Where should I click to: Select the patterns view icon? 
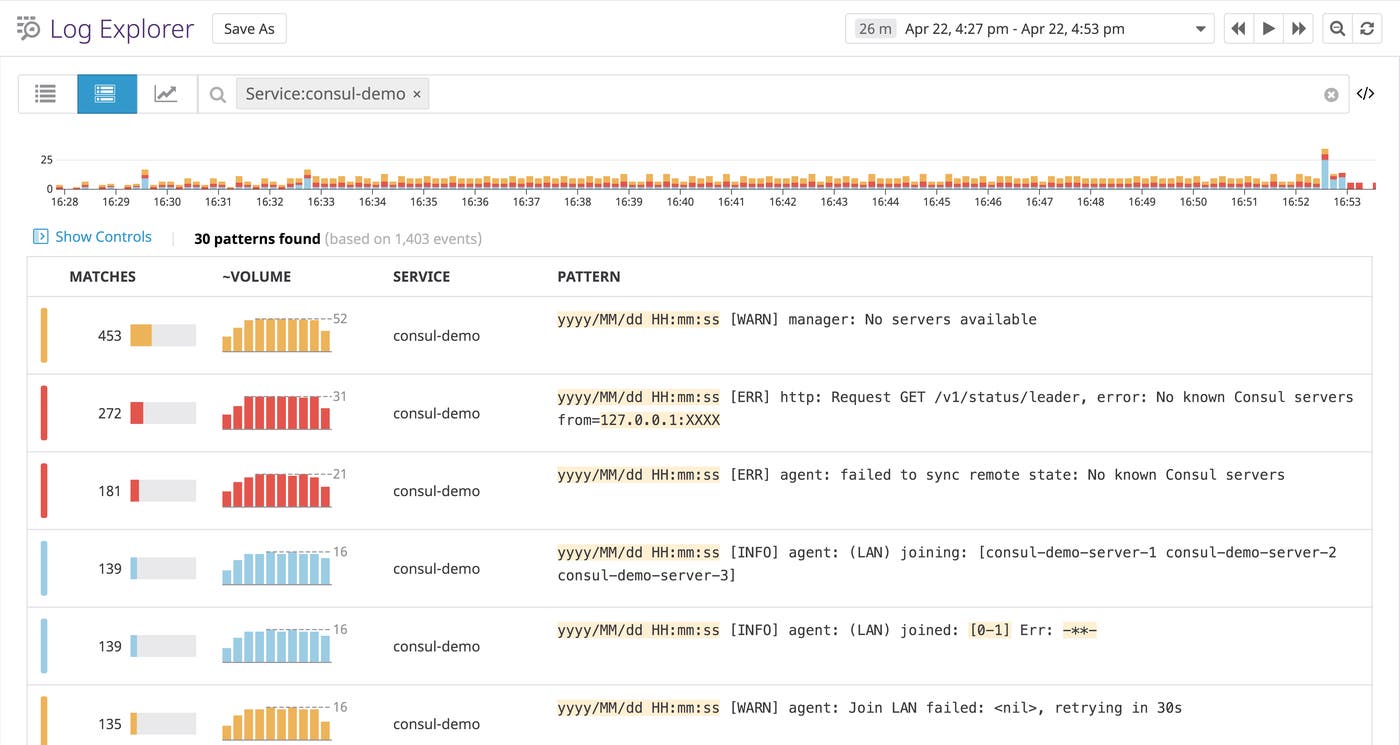[106, 94]
